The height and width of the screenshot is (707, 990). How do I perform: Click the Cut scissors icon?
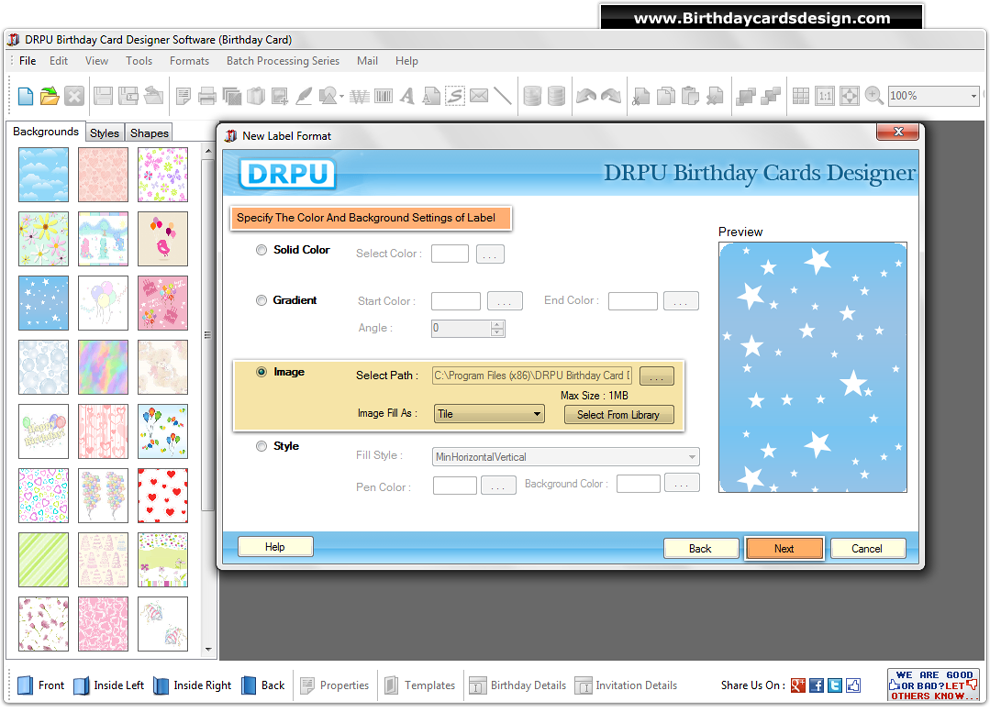tap(641, 96)
